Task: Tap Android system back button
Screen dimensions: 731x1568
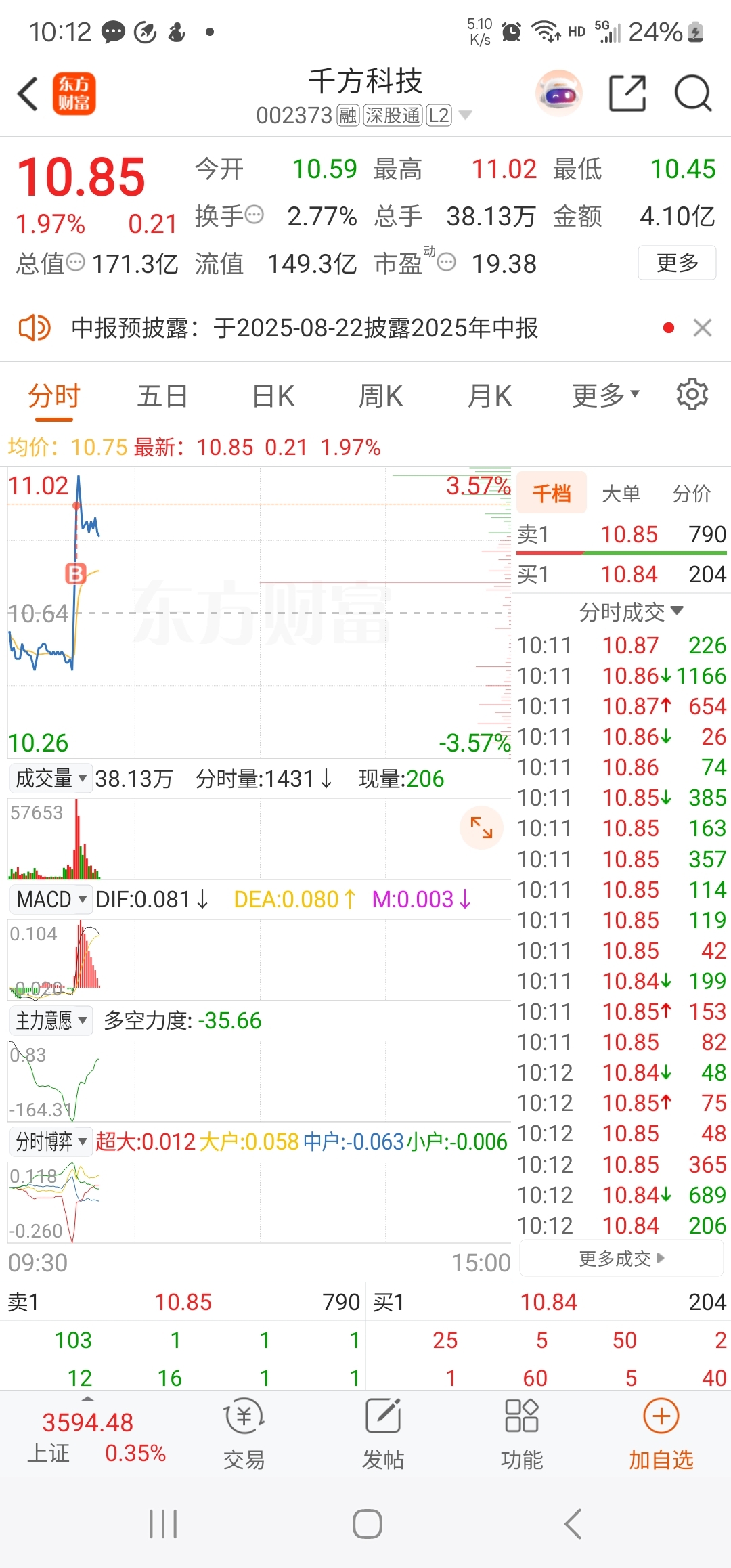Action: (x=573, y=1524)
